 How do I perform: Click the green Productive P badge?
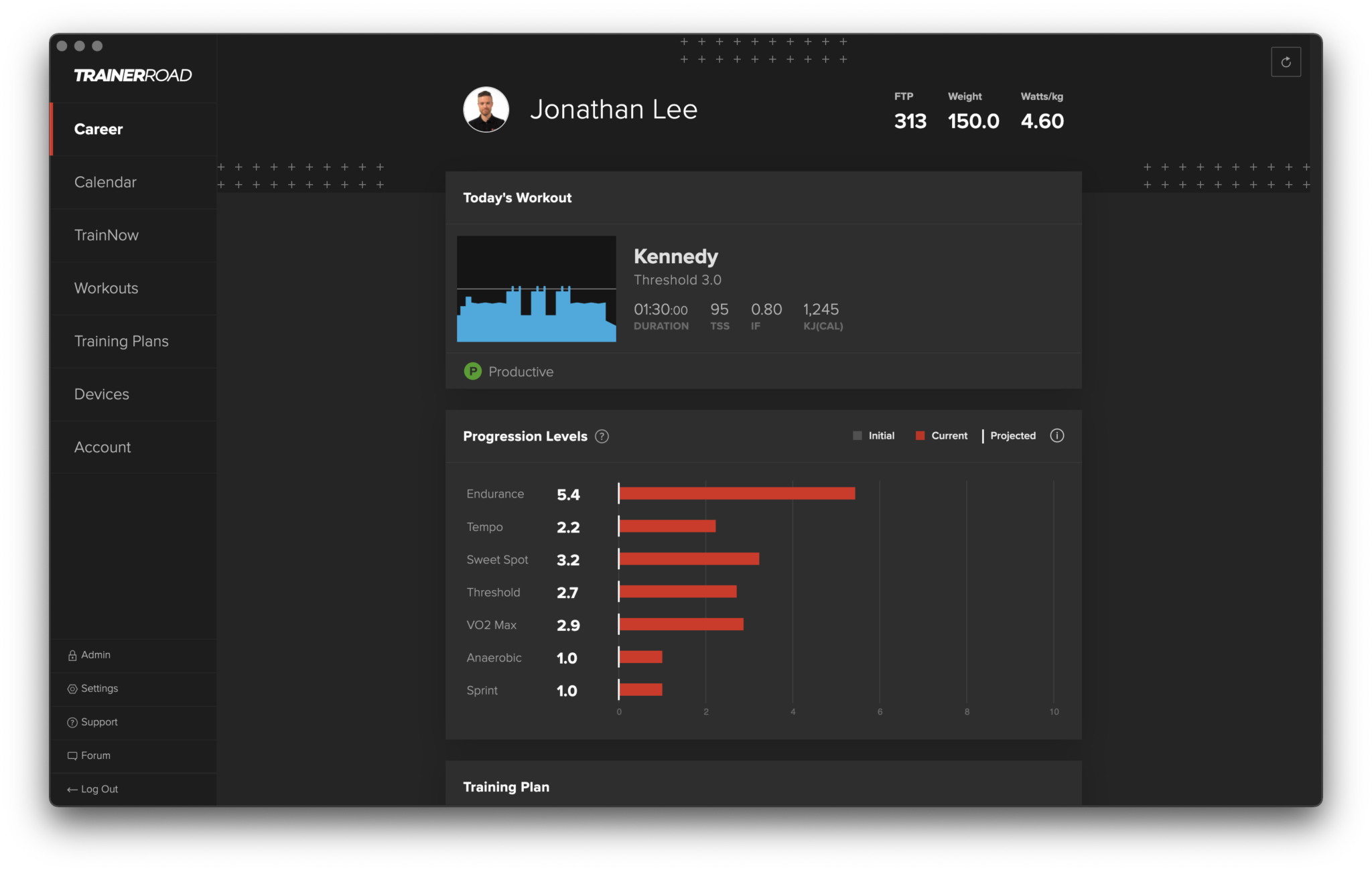coord(473,371)
